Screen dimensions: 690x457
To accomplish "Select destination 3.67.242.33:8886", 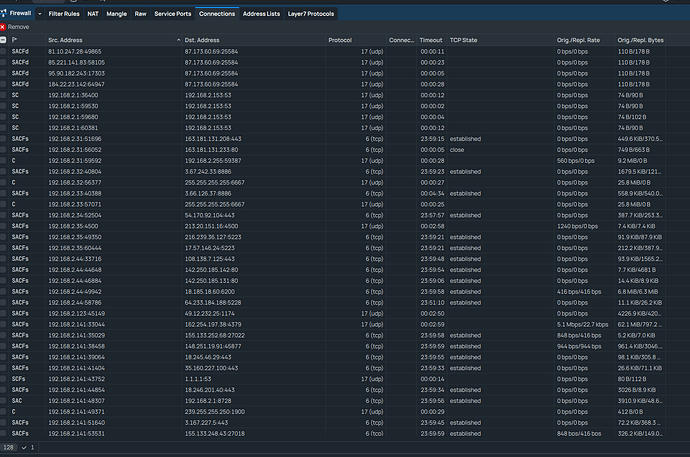I will pyautogui.click(x=208, y=172).
